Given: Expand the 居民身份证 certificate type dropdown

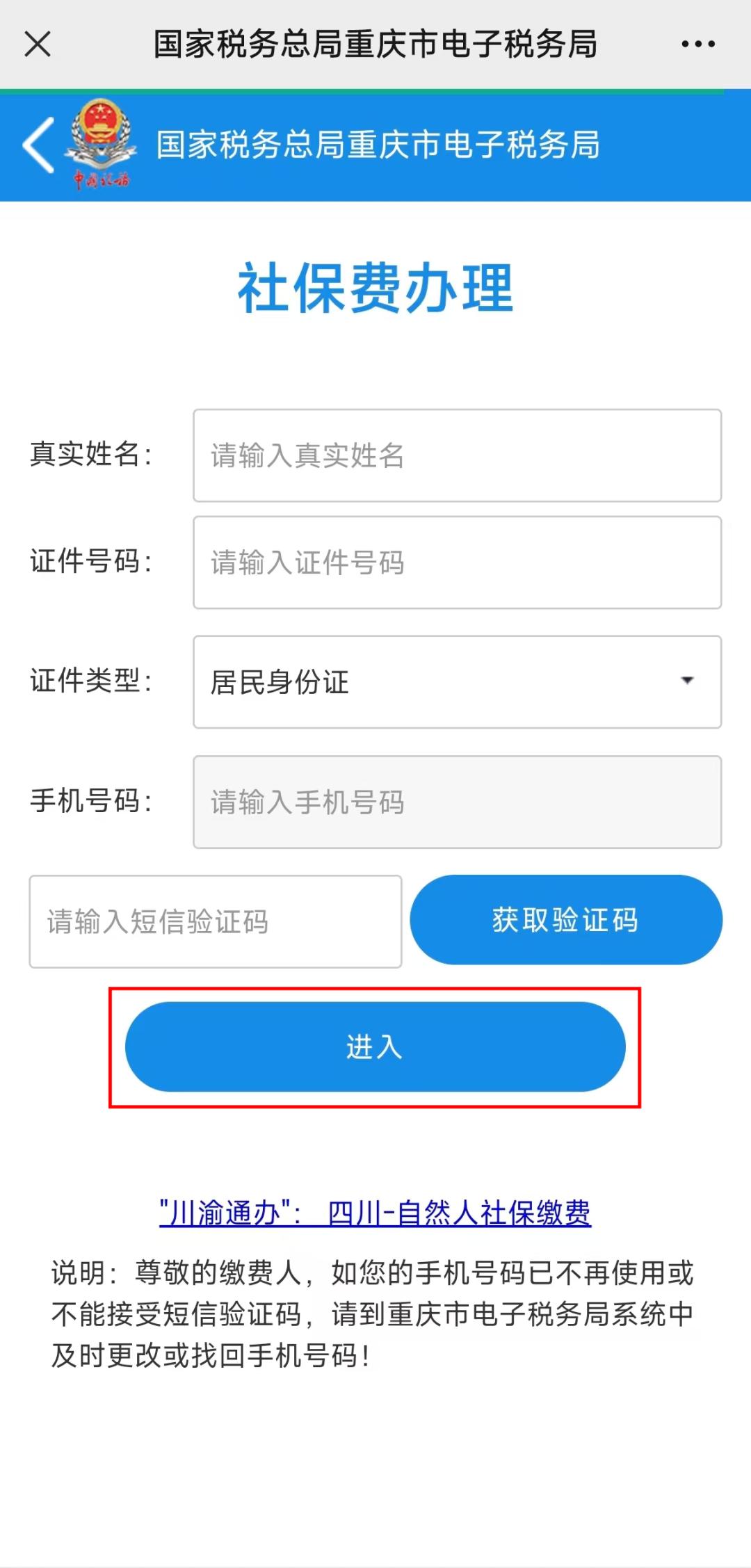Looking at the screenshot, I should pyautogui.click(x=457, y=682).
